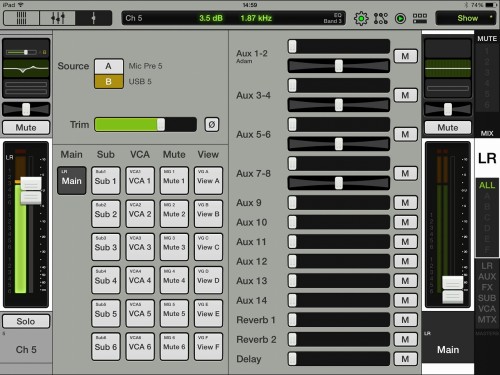Add channel to View C group
The width and height of the screenshot is (500, 375).
pyautogui.click(x=208, y=247)
